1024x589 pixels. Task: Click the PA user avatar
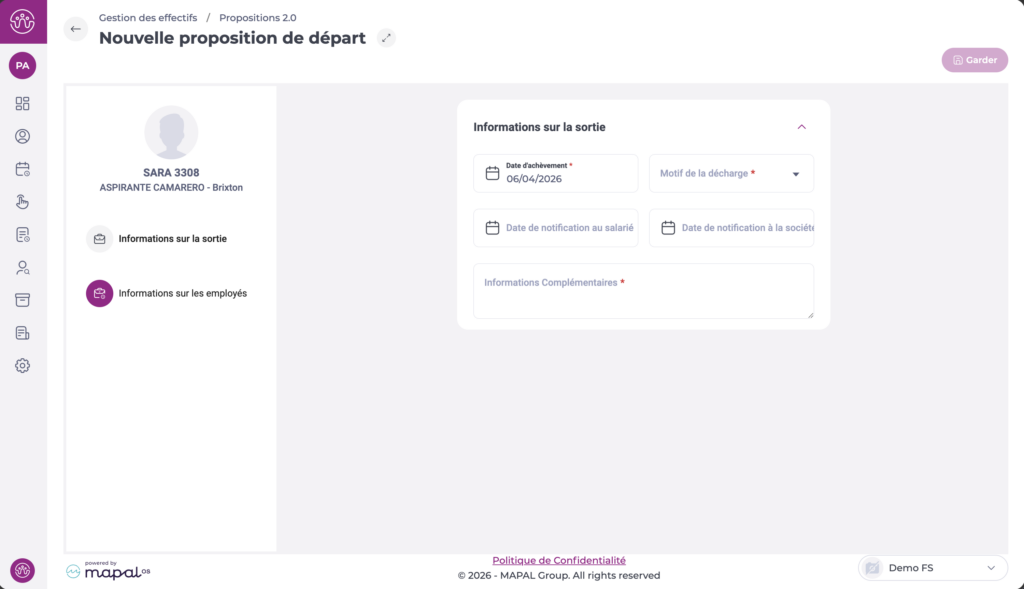(22, 65)
